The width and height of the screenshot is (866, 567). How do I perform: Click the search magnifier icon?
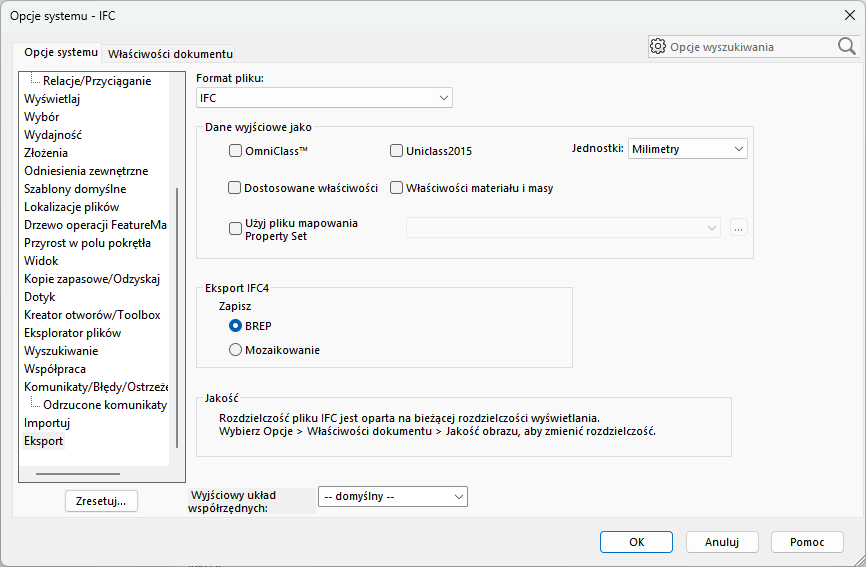click(846, 46)
